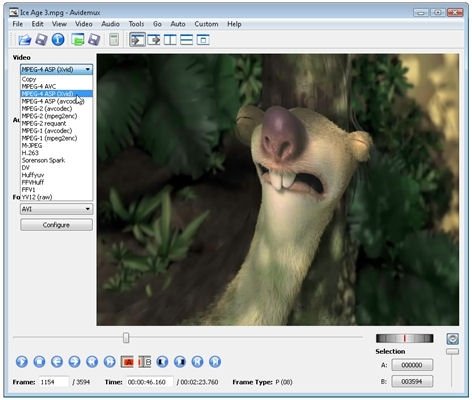
Task: Choose Copy from the codec list
Action: (x=57, y=79)
